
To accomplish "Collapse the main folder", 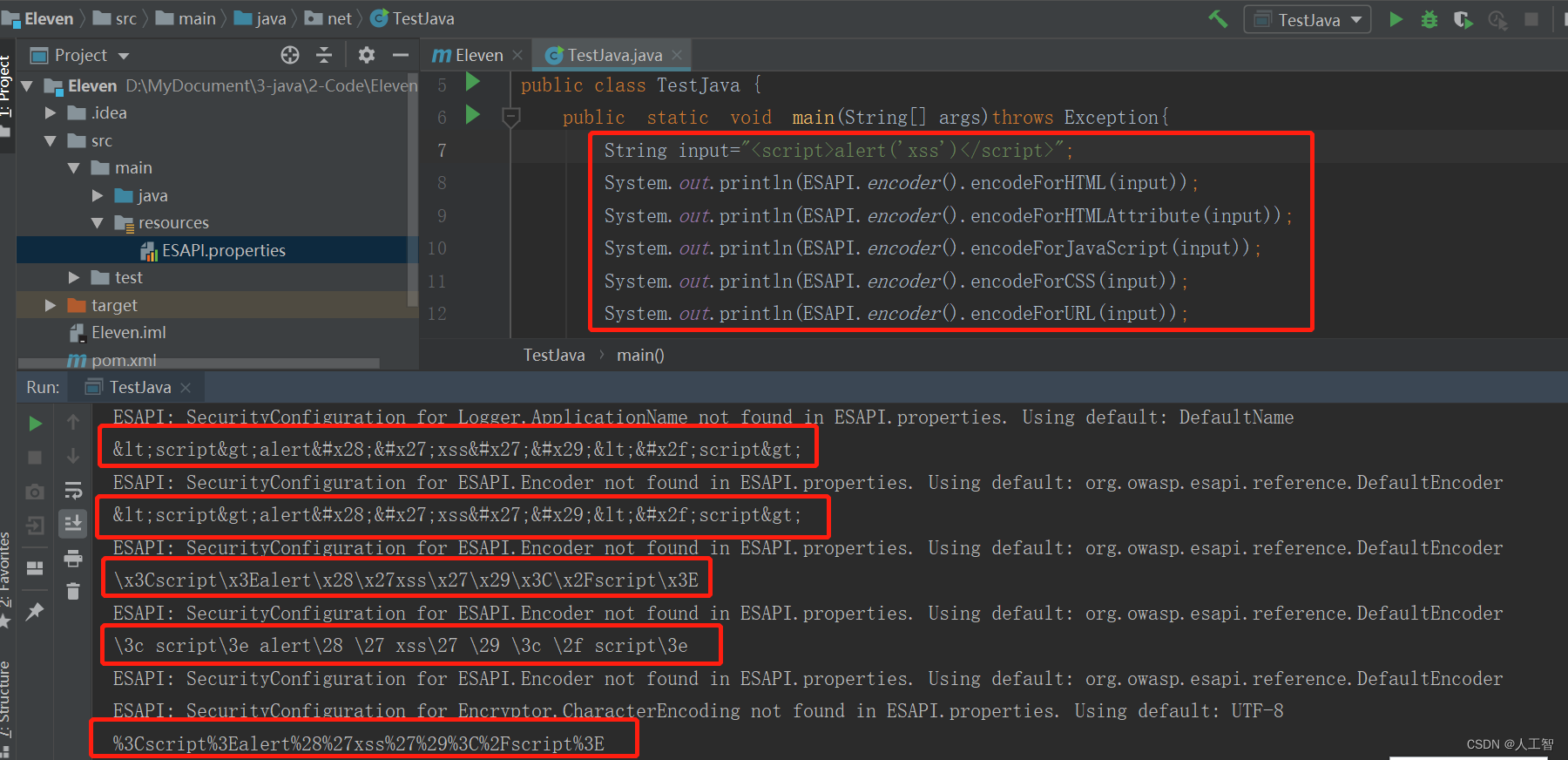I will [x=73, y=168].
